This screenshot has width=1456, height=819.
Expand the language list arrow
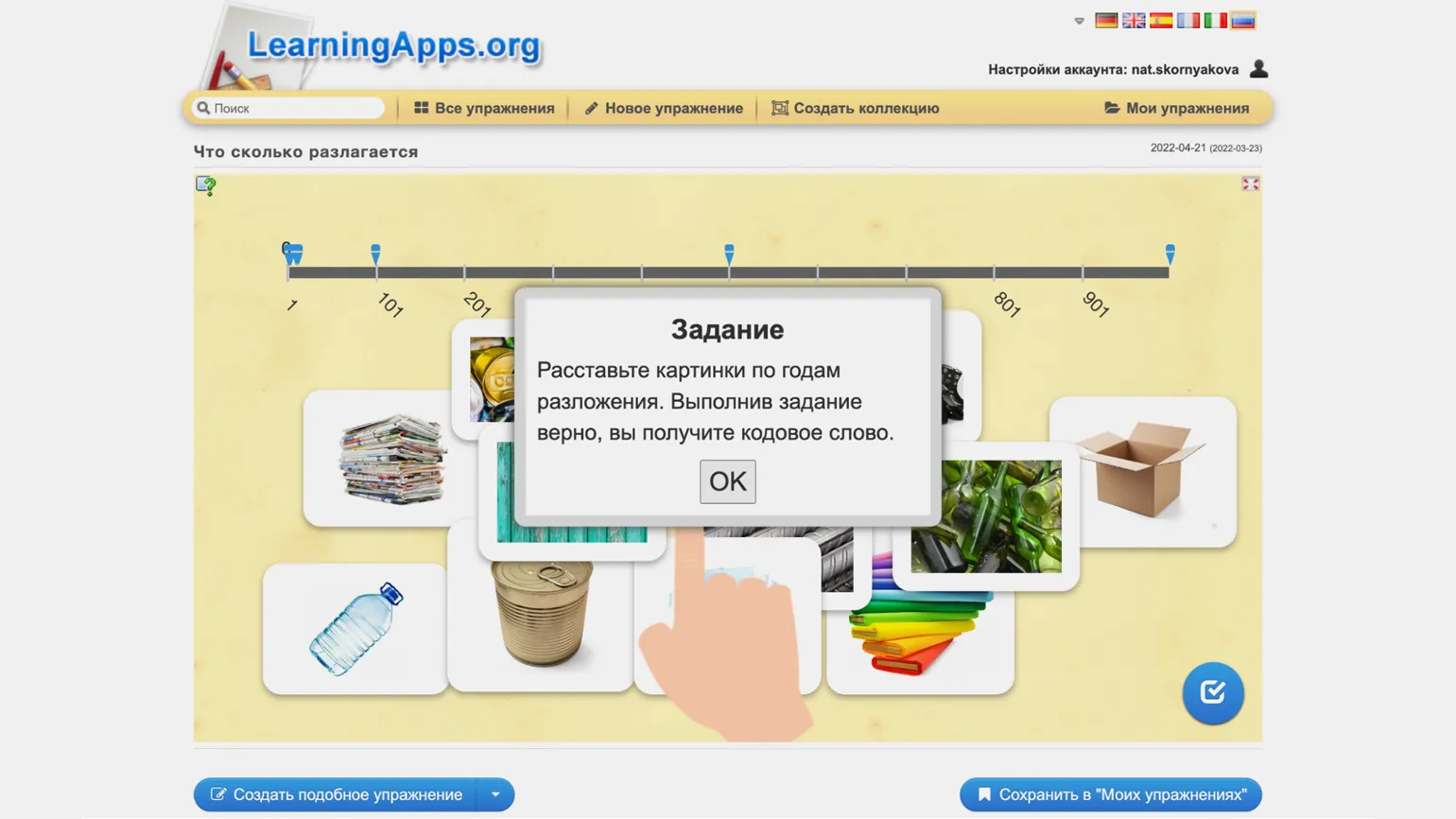click(x=1079, y=21)
